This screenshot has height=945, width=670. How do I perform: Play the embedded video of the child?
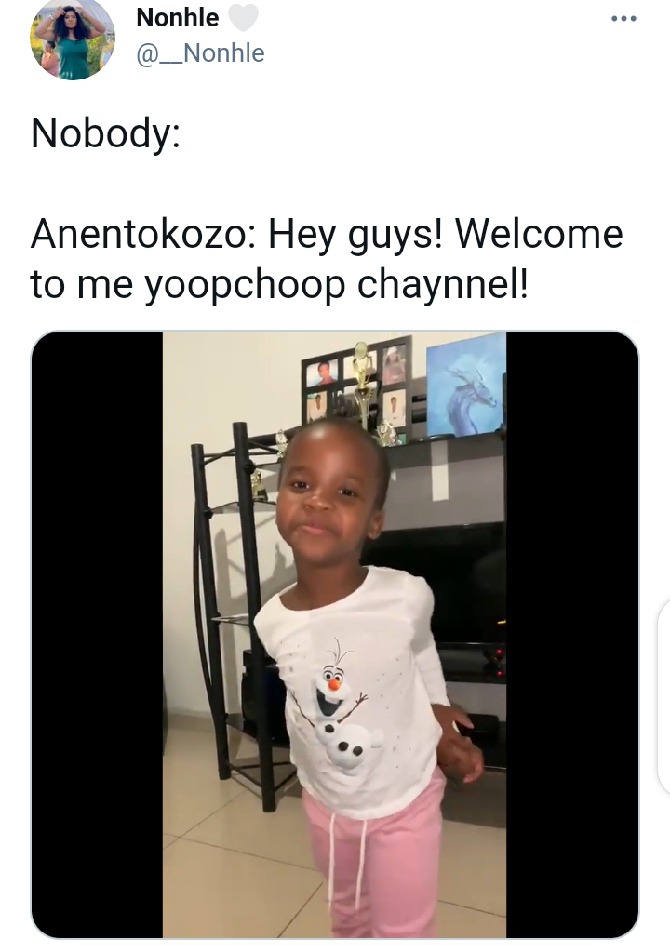pos(334,634)
